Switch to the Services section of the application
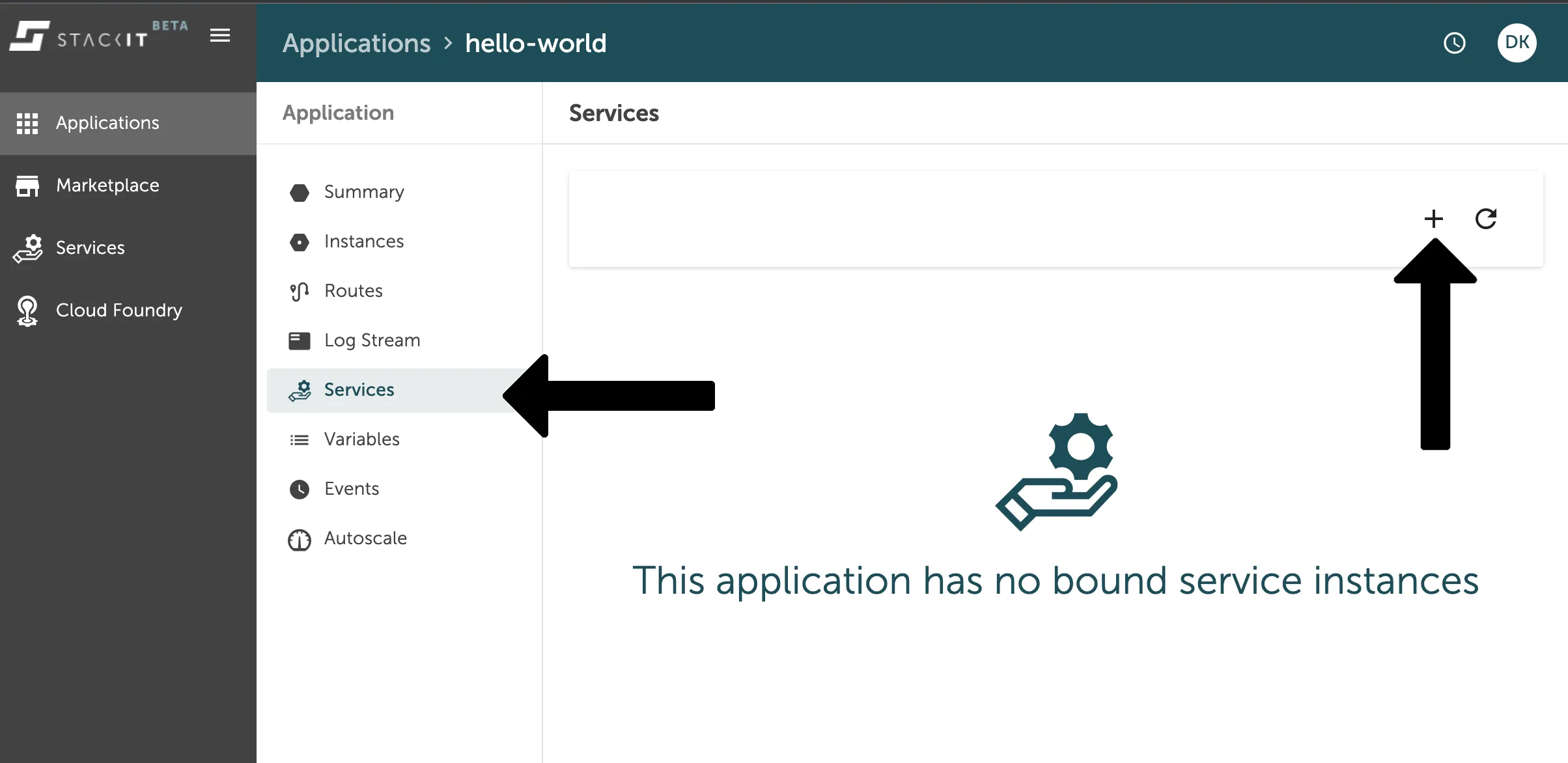Screen dimensions: 1568x763 tap(359, 389)
